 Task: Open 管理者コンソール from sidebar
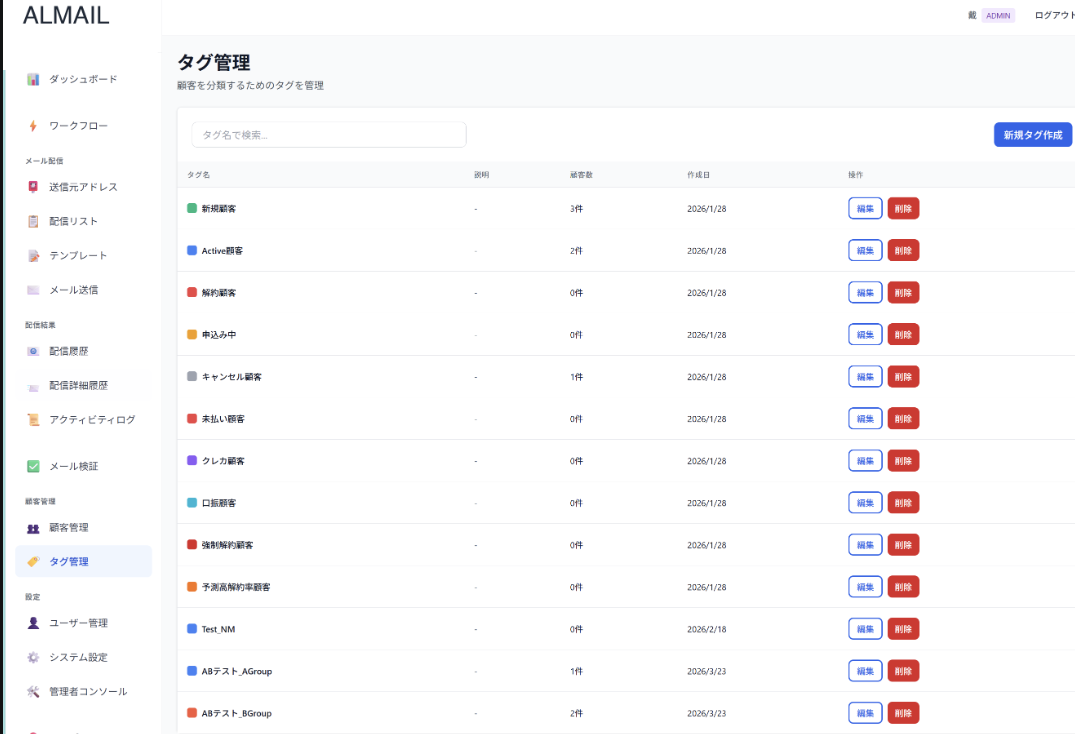click(x=90, y=690)
